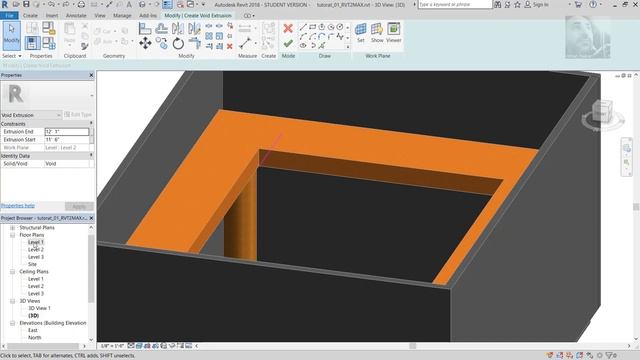This screenshot has height=360, width=640.
Task: Choose the Spline draw tool
Action: 340,37
